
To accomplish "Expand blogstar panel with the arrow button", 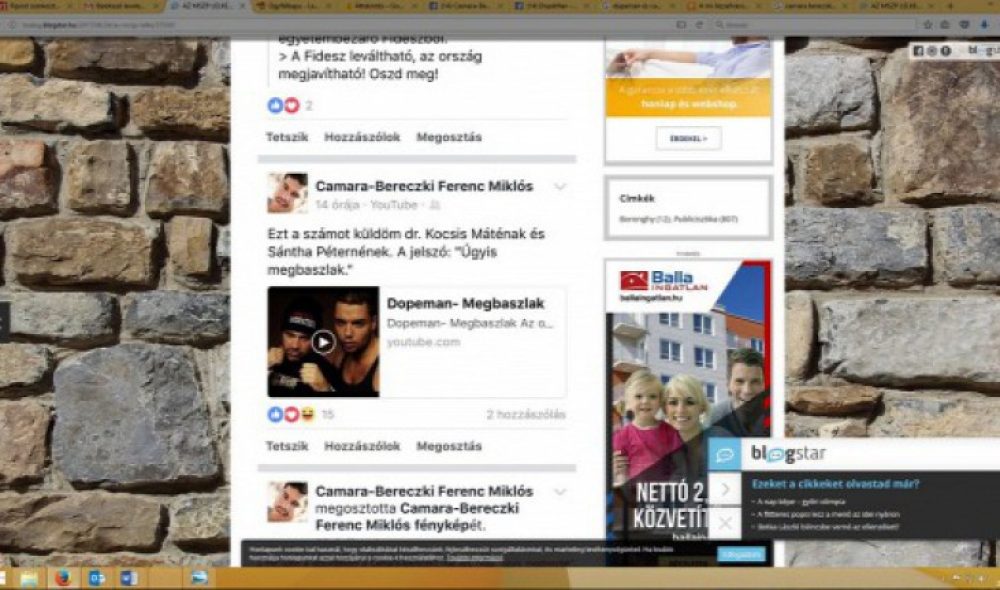I will (725, 490).
